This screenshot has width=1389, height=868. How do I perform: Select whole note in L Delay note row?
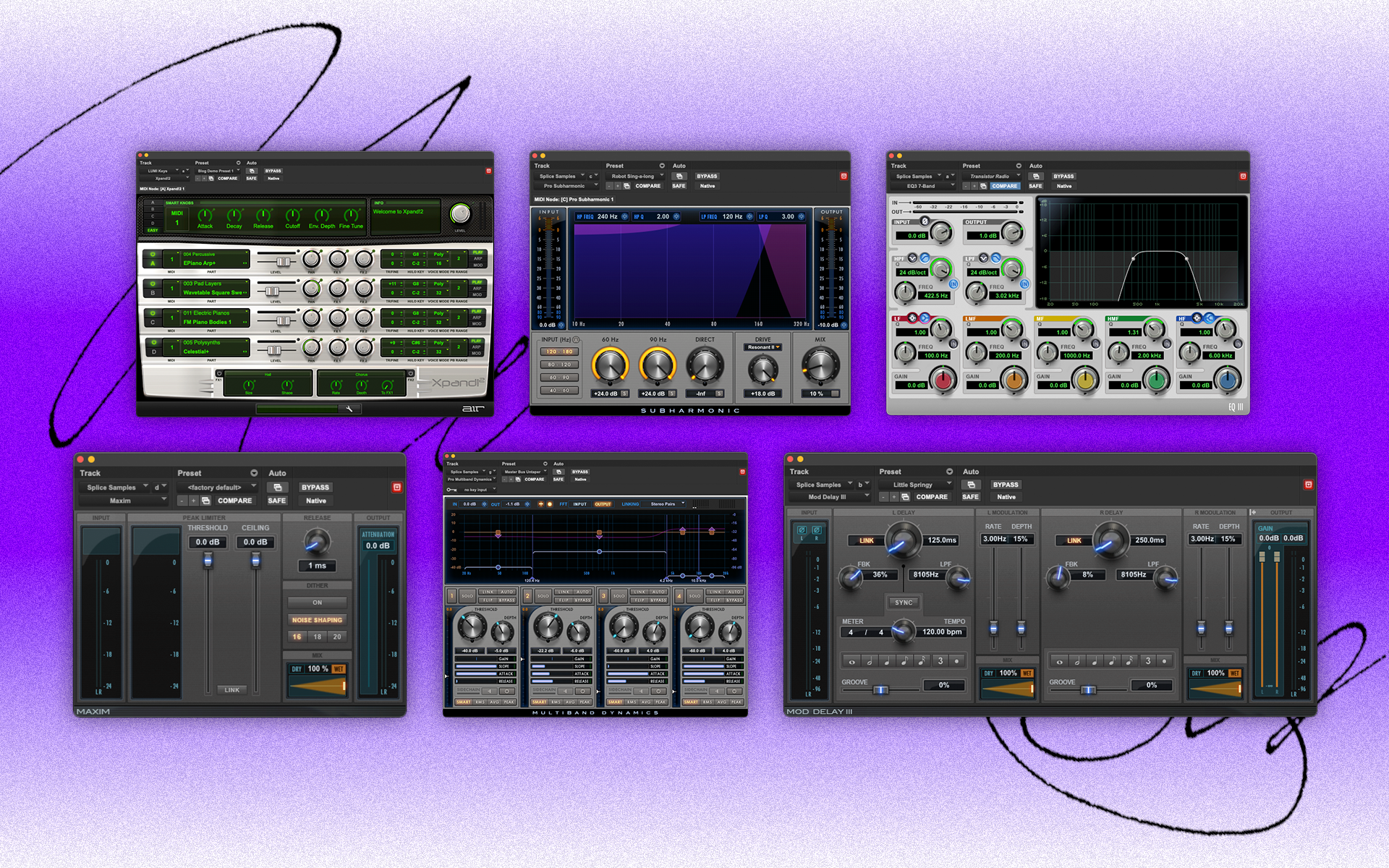tap(852, 661)
